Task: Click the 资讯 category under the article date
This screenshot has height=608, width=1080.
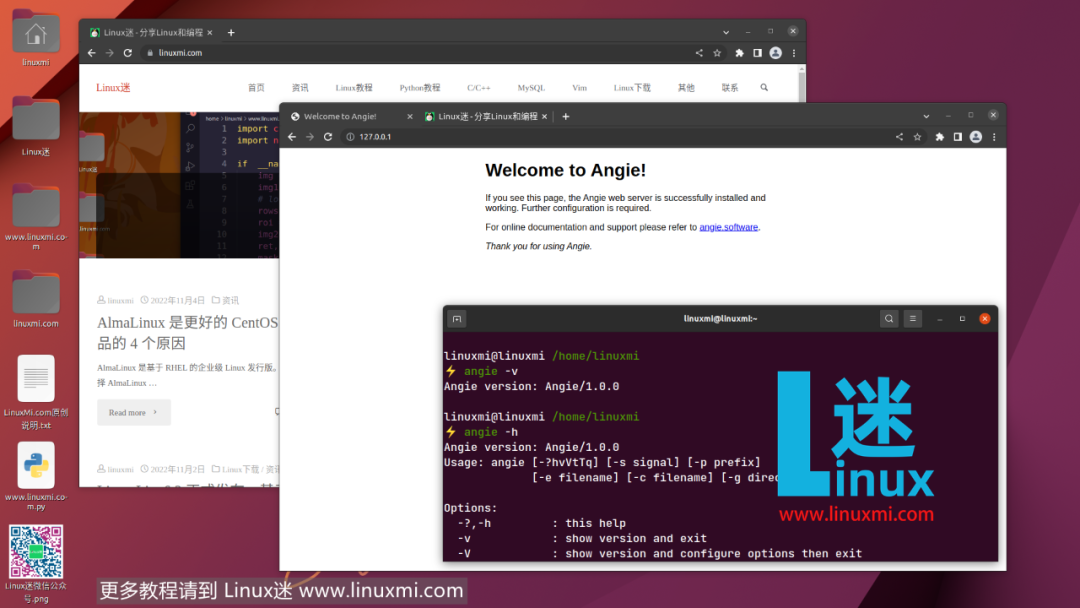Action: [x=230, y=300]
